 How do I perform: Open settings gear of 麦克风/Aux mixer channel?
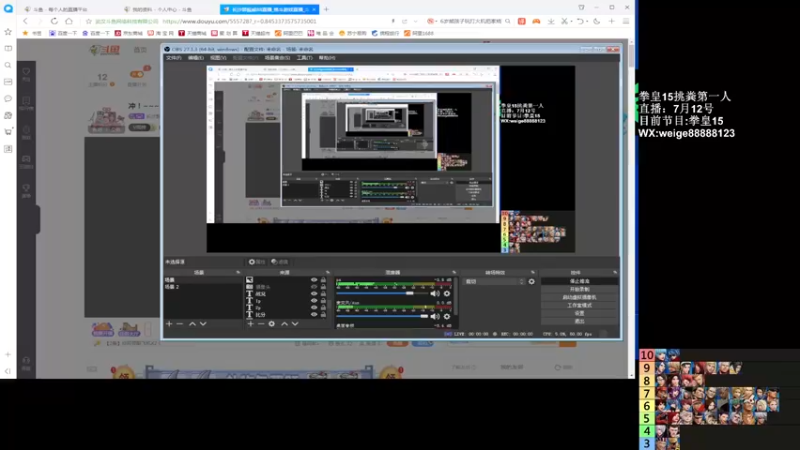click(x=447, y=316)
